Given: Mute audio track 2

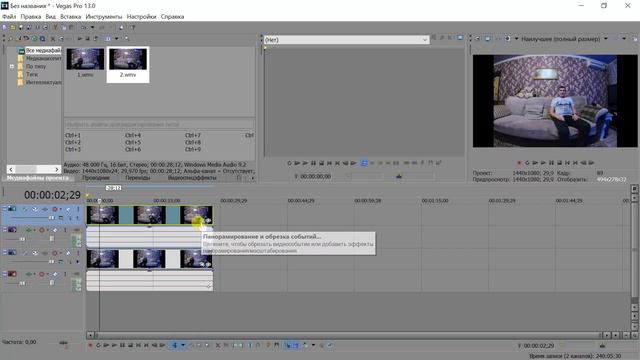Looking at the screenshot, I should click(x=55, y=230).
